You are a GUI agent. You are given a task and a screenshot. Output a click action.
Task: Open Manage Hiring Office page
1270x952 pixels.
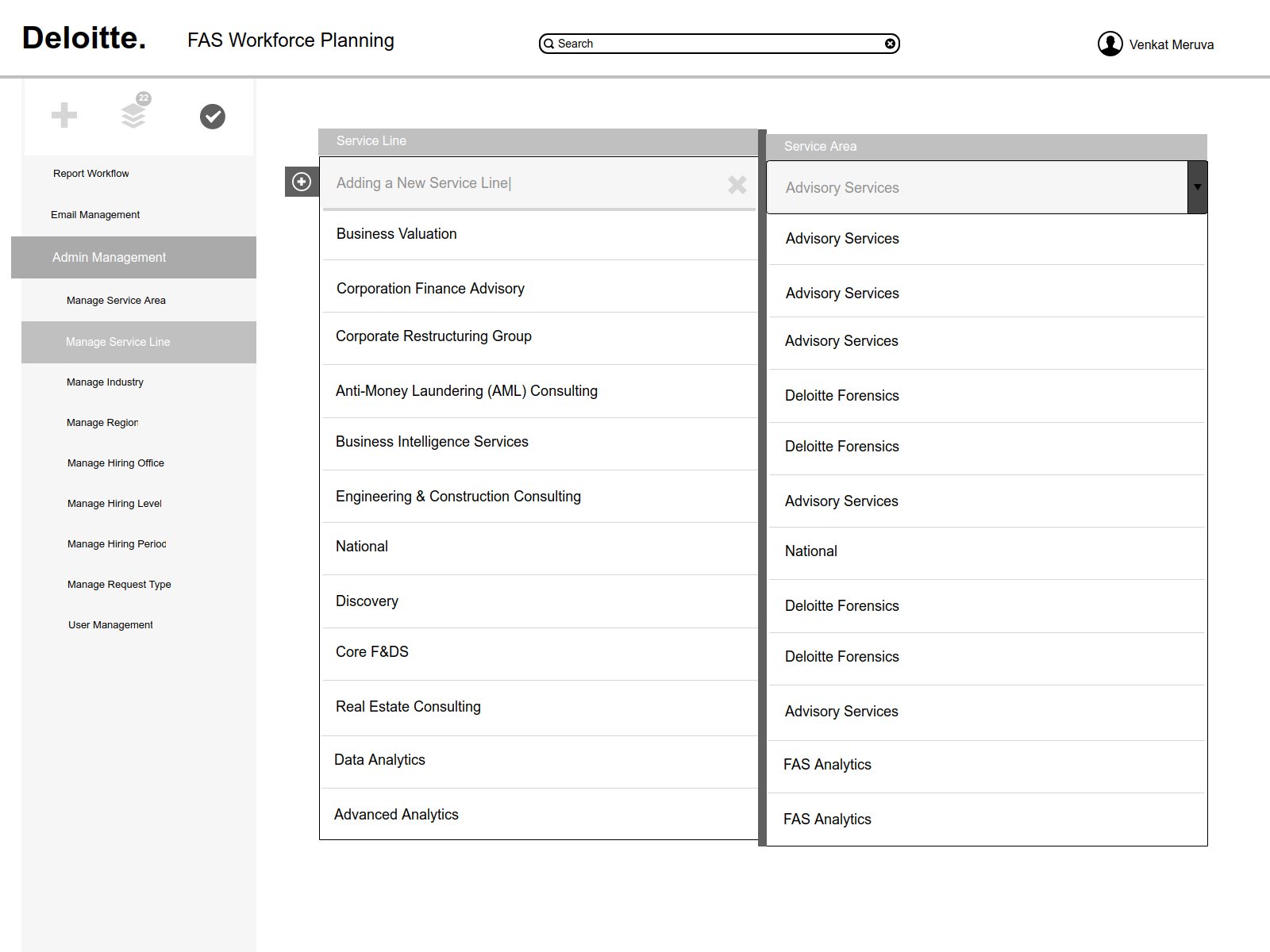(x=116, y=463)
